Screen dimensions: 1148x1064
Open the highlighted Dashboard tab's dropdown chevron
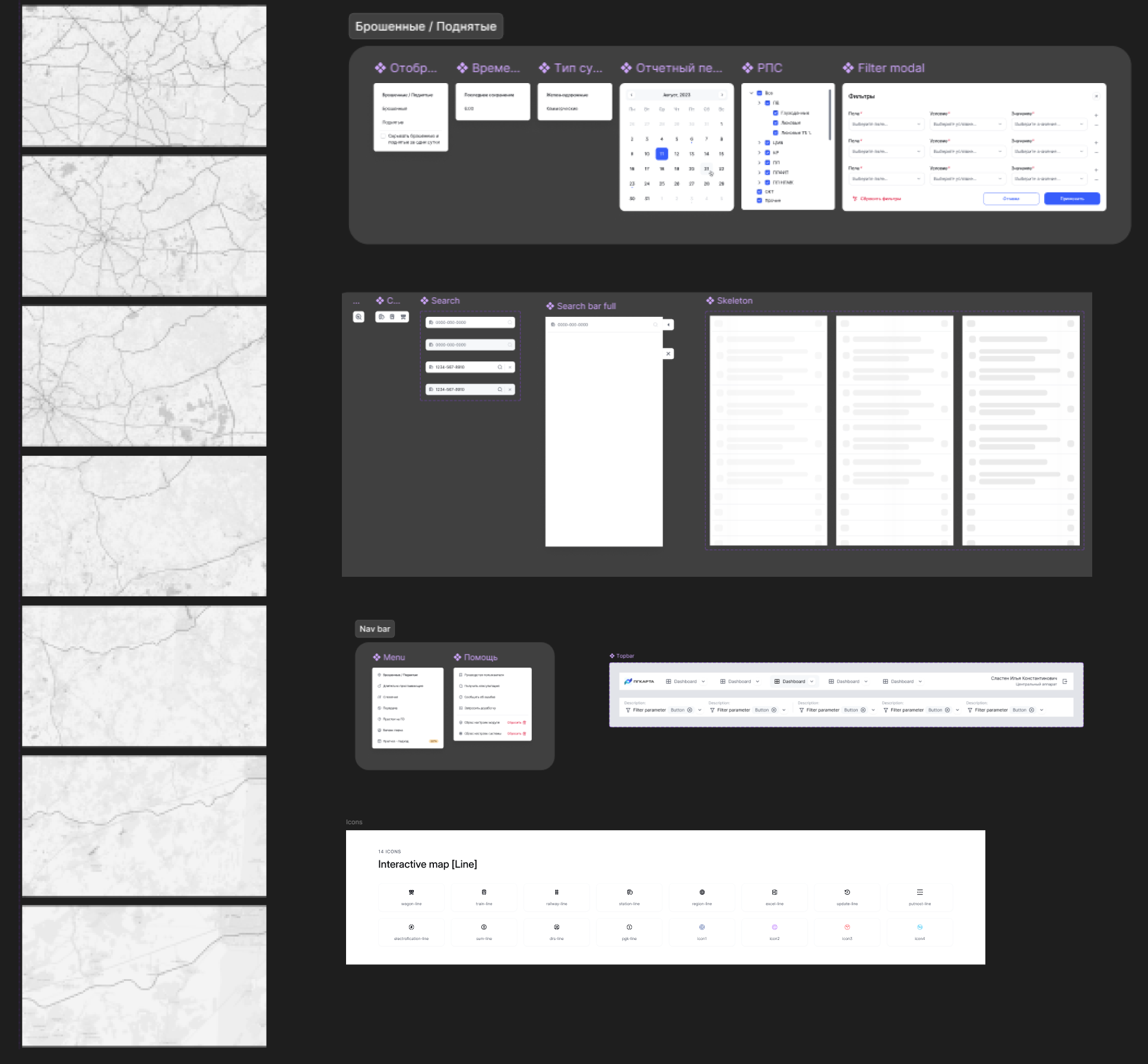tap(812, 681)
